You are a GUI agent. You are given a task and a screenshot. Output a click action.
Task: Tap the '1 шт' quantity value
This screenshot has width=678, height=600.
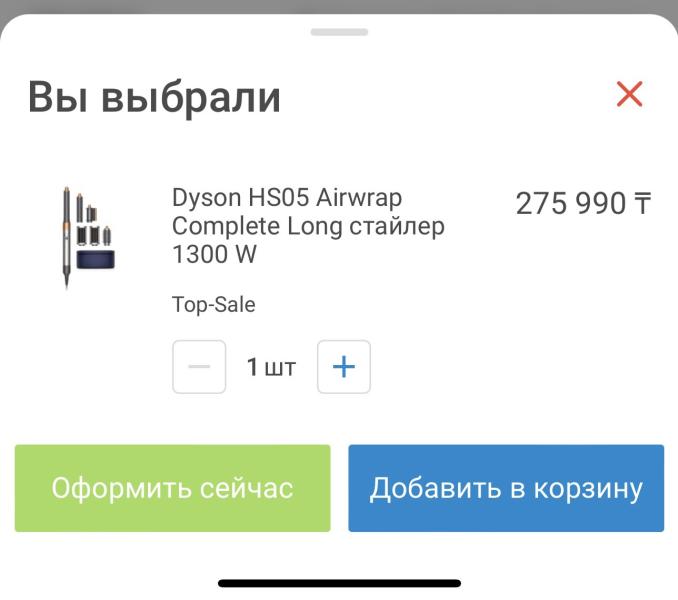[271, 367]
